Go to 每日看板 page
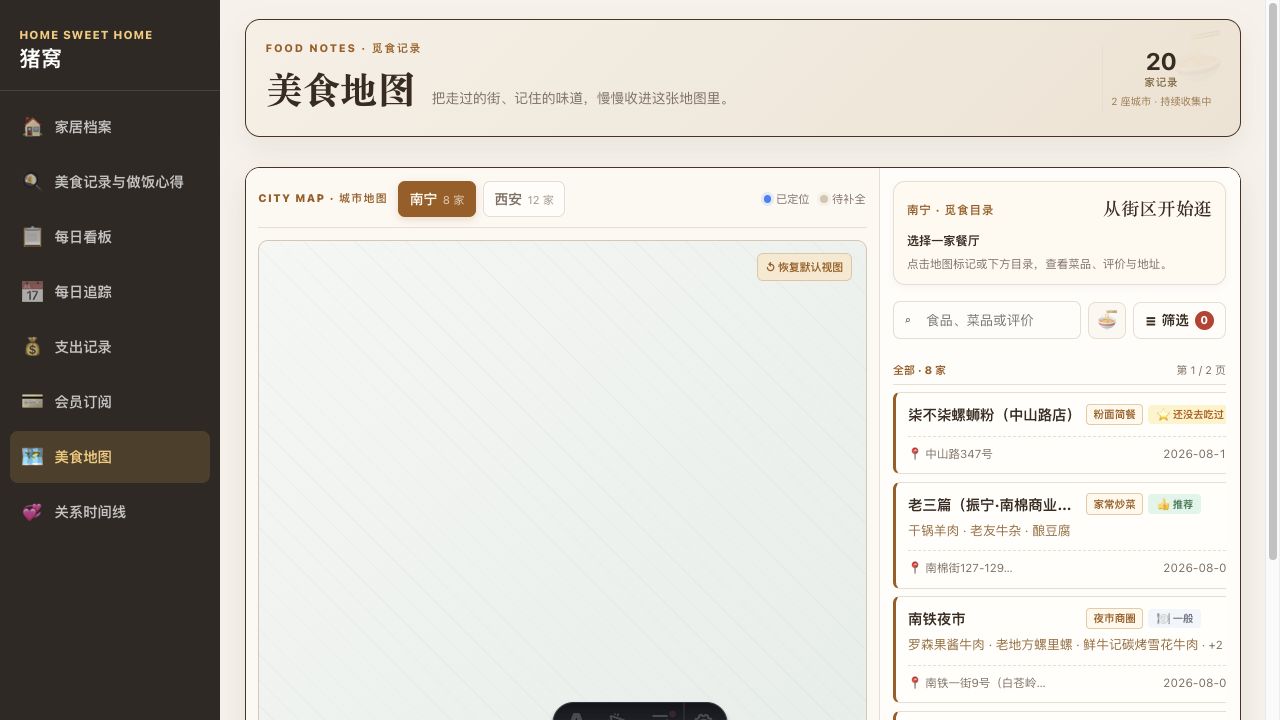 click(x=110, y=237)
